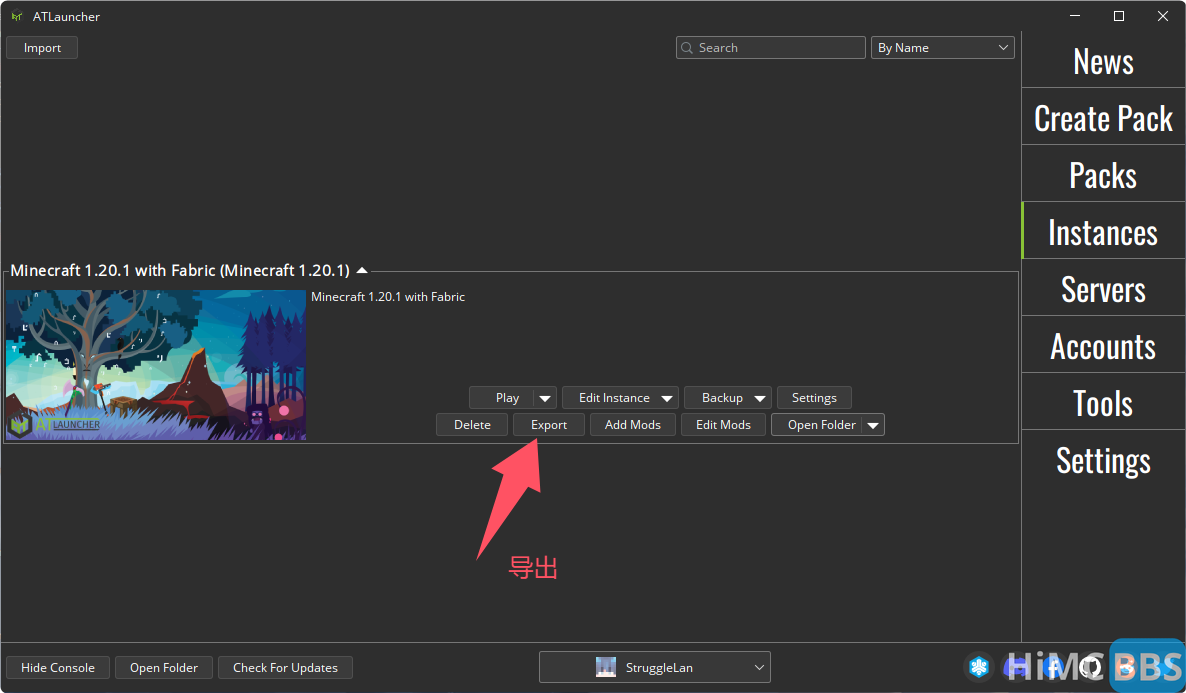
Task: Click the arrow beside the Play button
Action: pyautogui.click(x=545, y=398)
